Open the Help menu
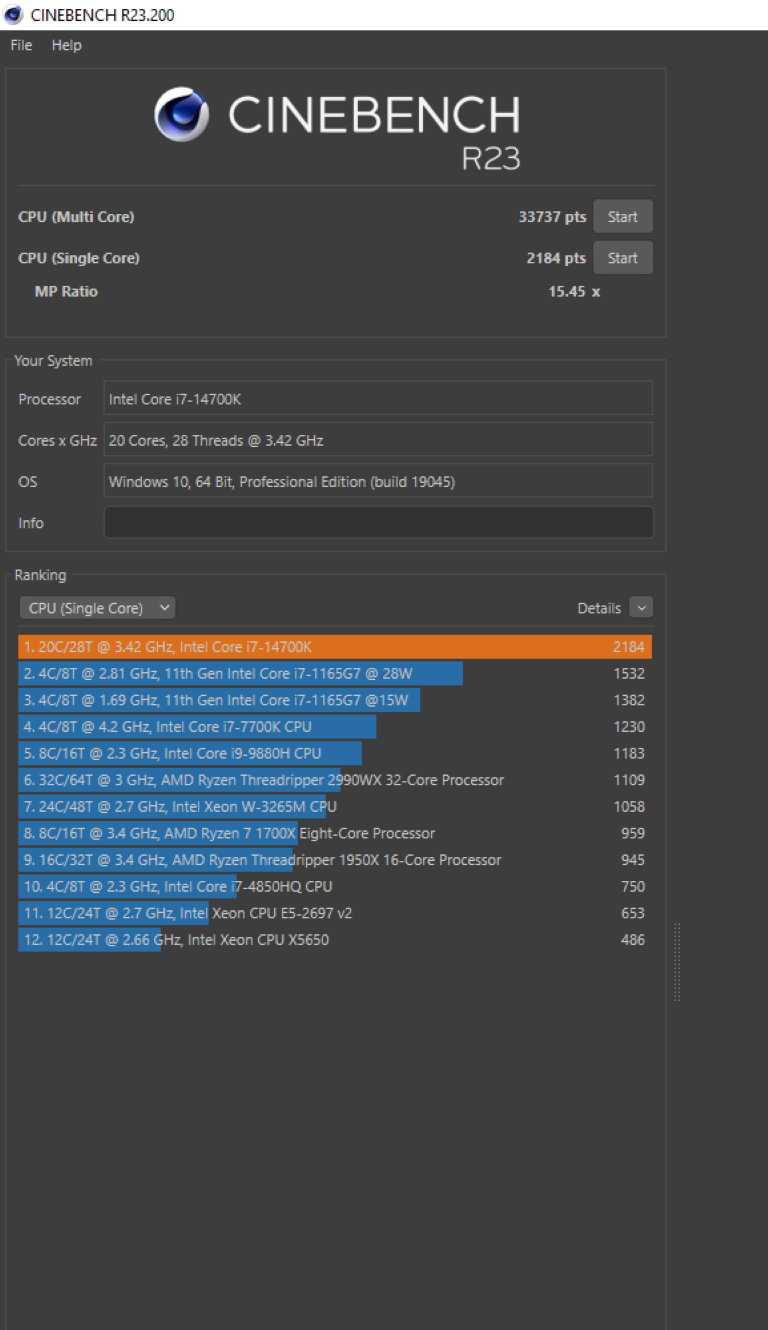Image resolution: width=768 pixels, height=1330 pixels. point(67,45)
